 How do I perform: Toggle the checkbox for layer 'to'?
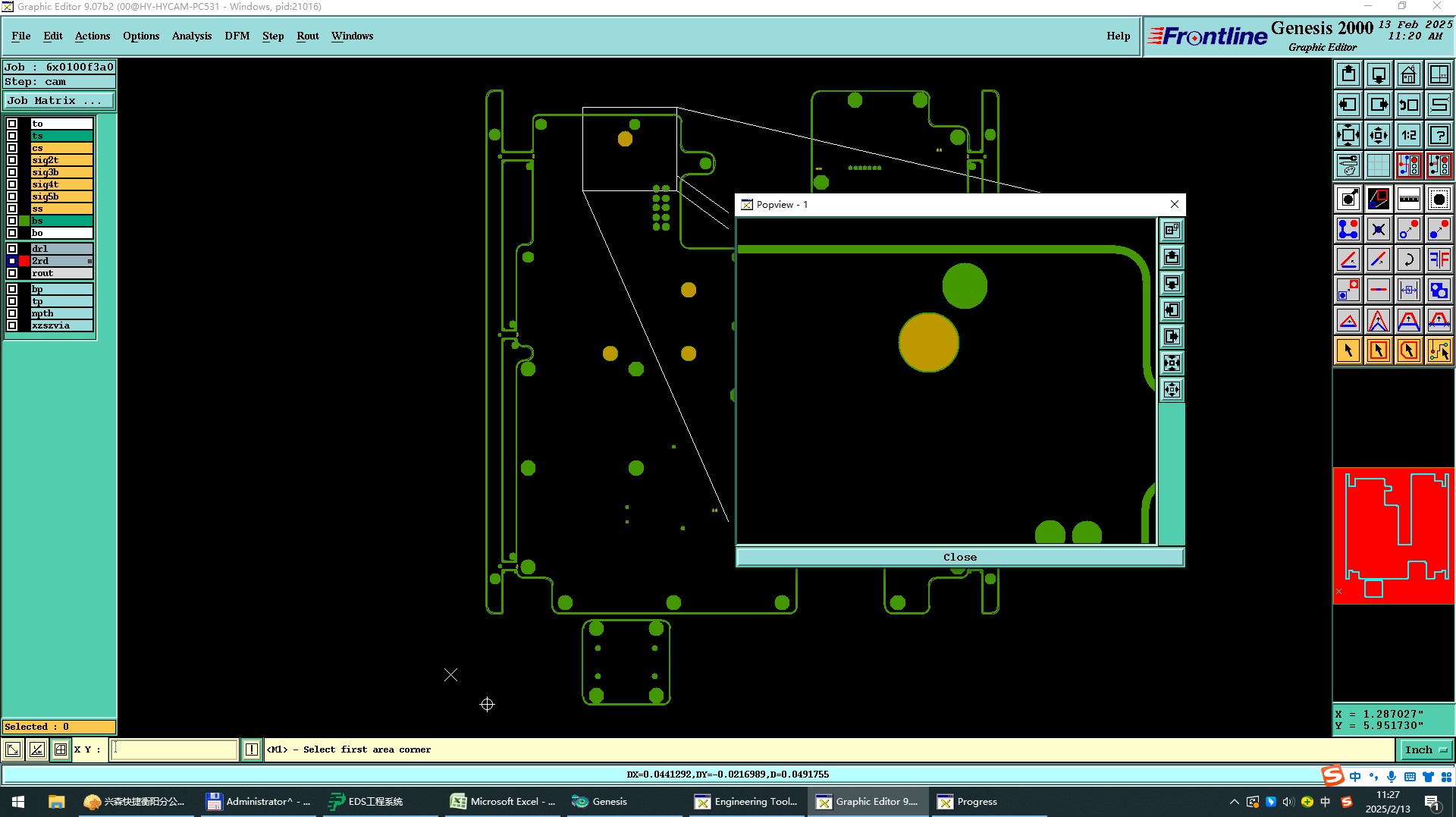point(12,124)
